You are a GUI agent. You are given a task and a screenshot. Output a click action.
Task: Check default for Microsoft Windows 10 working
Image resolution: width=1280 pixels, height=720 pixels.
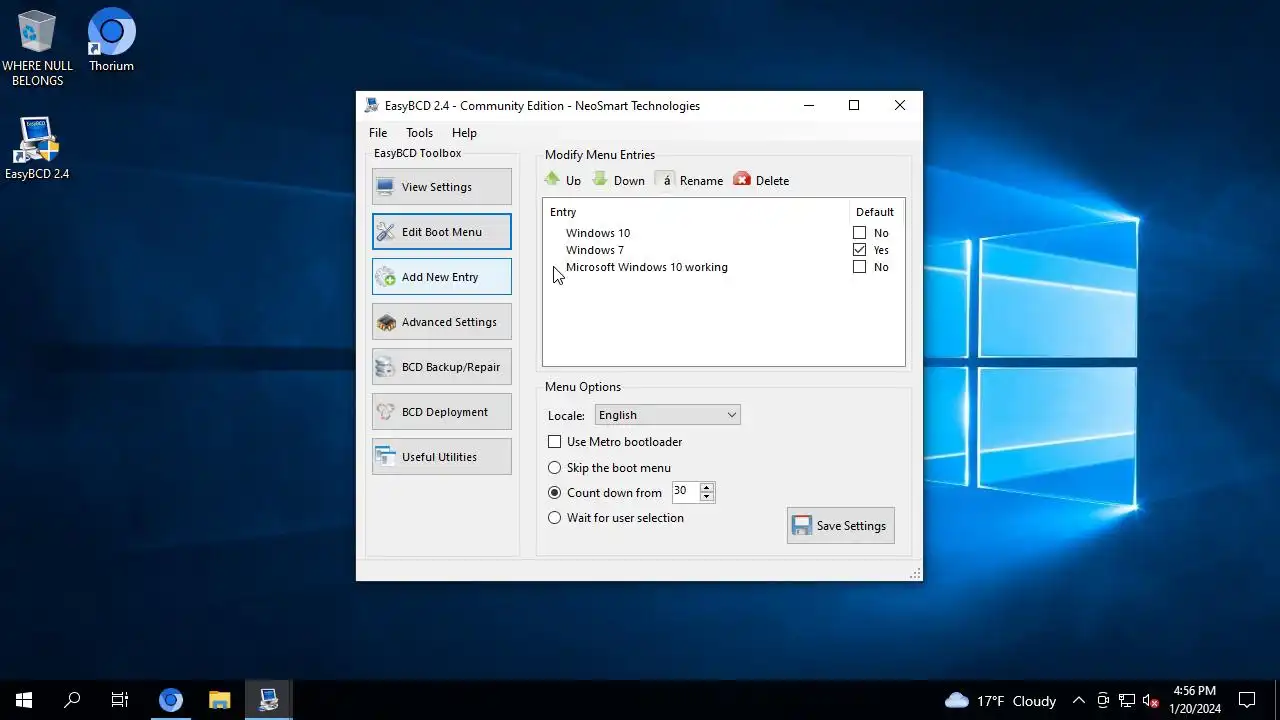tap(859, 267)
